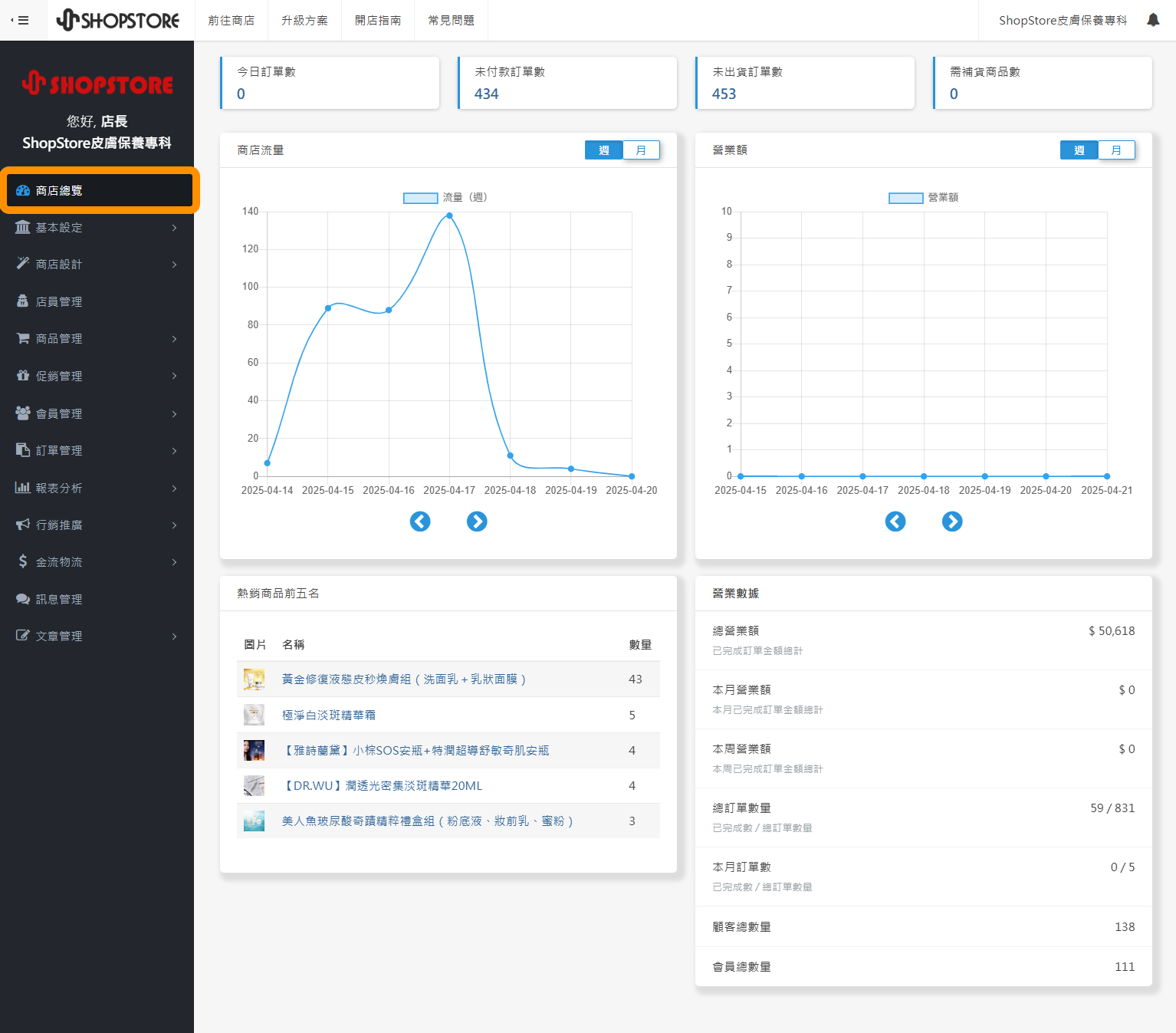Click 顧客總數量 value 138
Viewport: 1176px width, 1033px height.
1125,927
